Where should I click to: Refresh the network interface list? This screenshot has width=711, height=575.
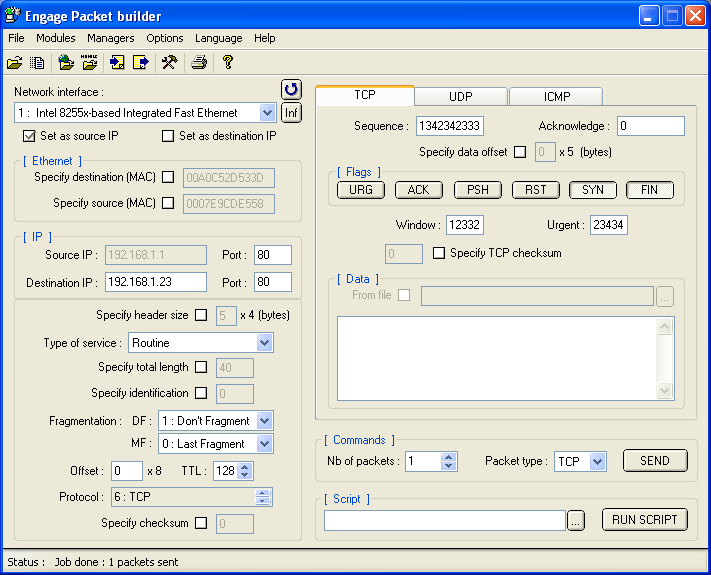point(291,89)
